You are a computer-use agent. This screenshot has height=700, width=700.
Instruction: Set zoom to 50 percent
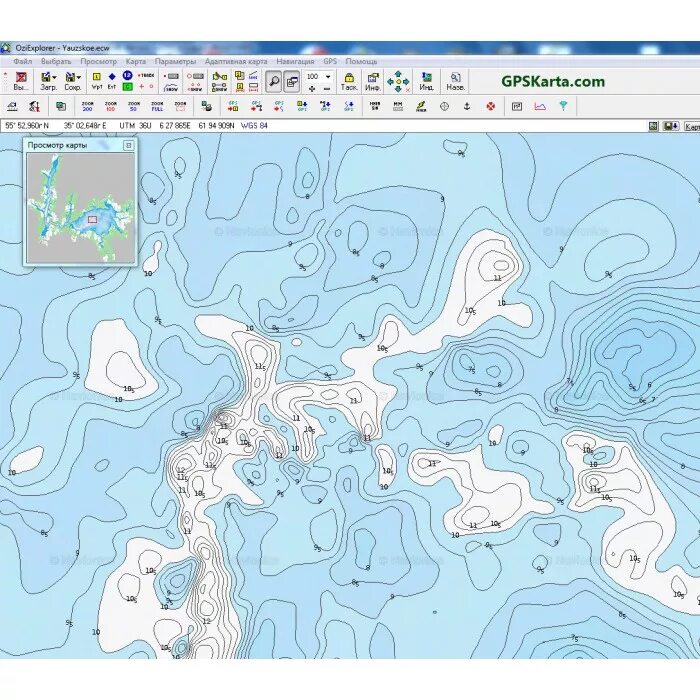[133, 106]
